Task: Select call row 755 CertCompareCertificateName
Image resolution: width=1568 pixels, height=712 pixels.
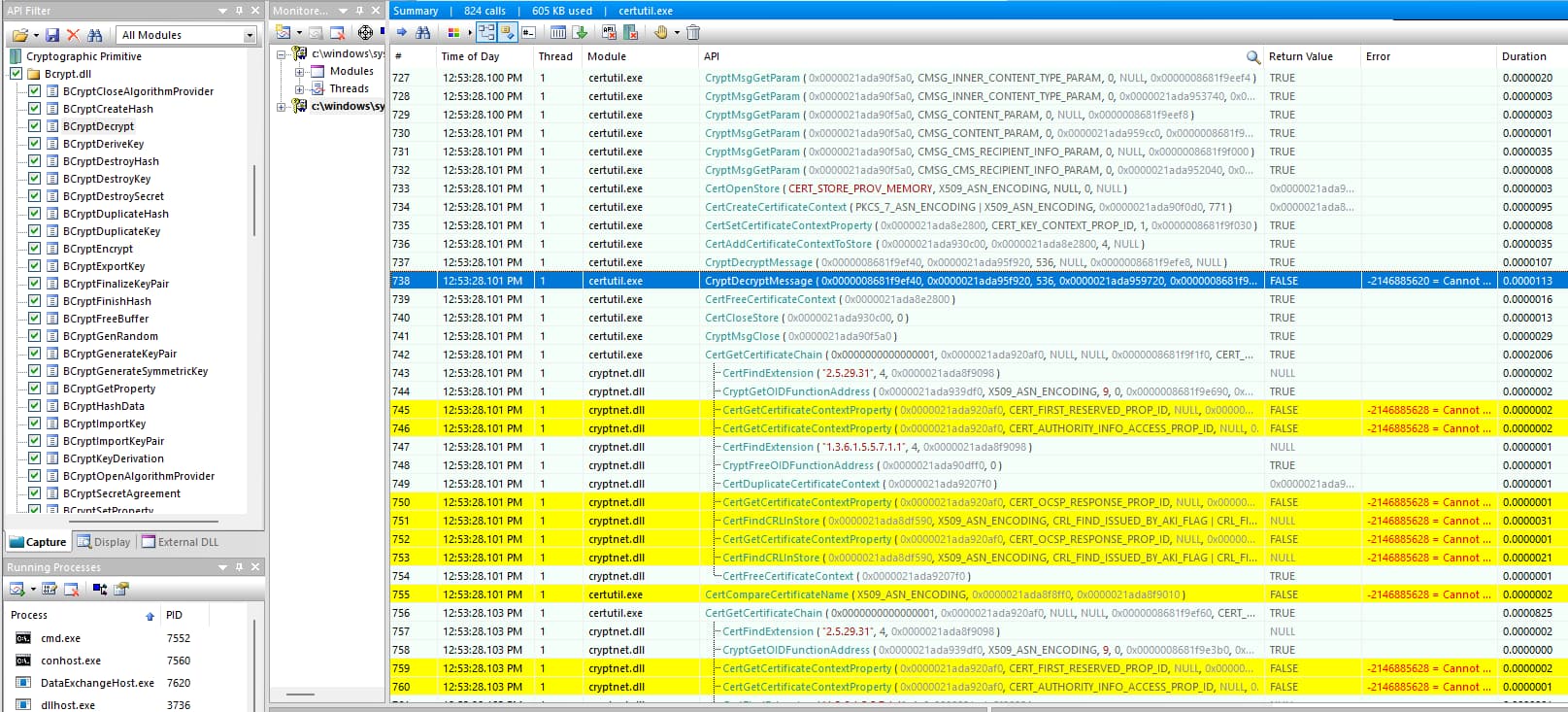Action: (x=978, y=594)
